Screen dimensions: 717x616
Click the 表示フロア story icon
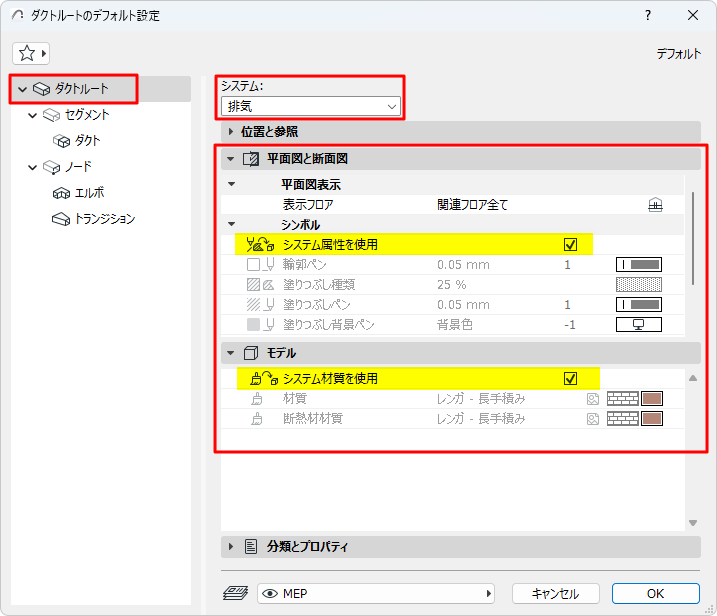pyautogui.click(x=655, y=204)
